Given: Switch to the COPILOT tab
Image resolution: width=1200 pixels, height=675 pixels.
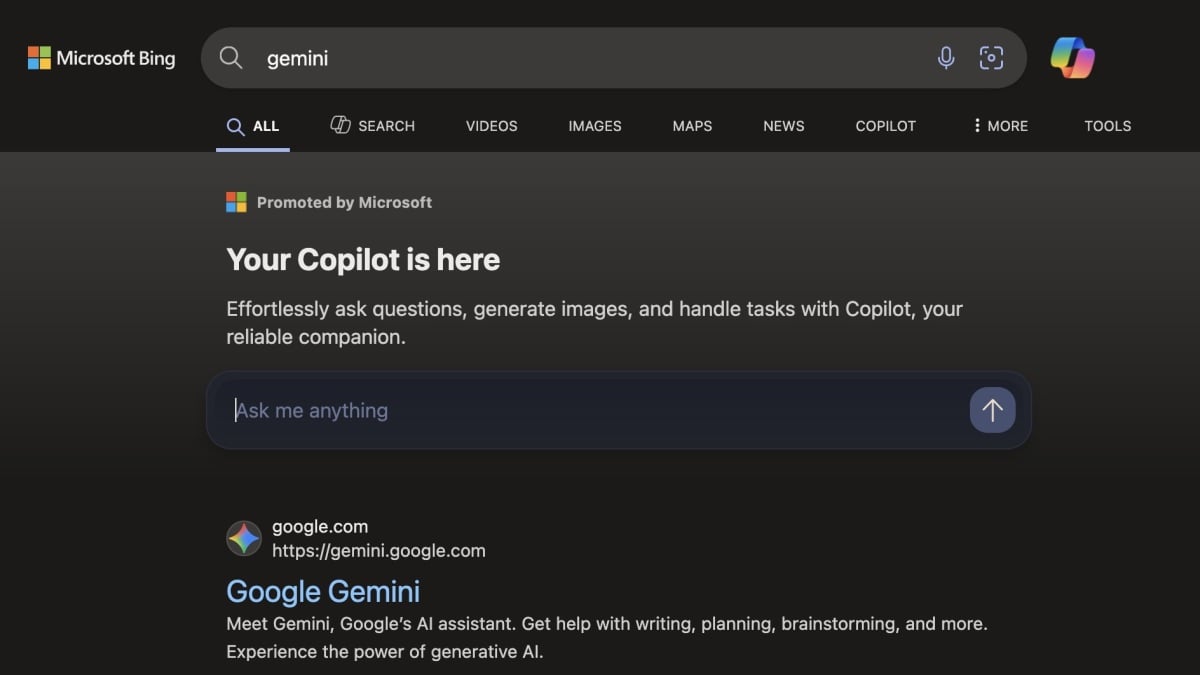Looking at the screenshot, I should (885, 126).
